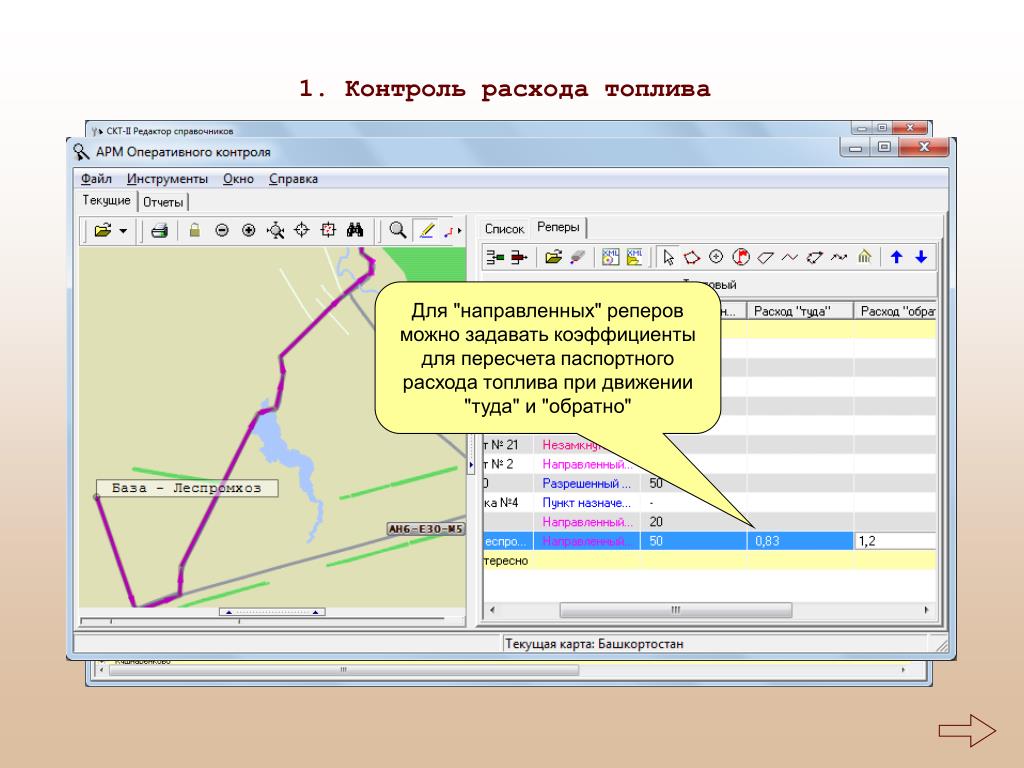Click the red remove-reper node icon

pyautogui.click(x=519, y=257)
